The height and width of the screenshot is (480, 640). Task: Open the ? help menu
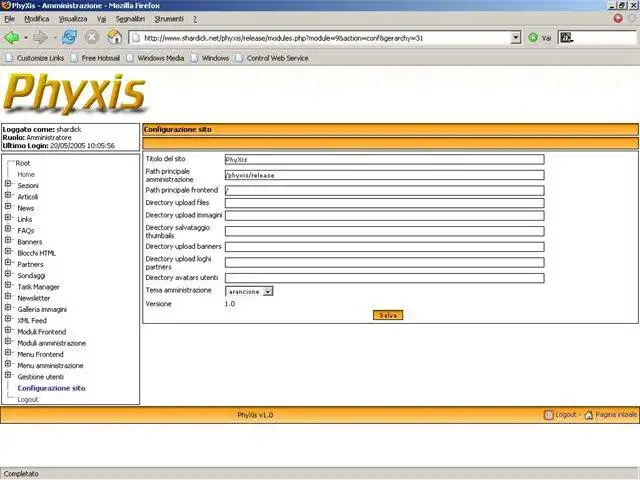point(195,19)
